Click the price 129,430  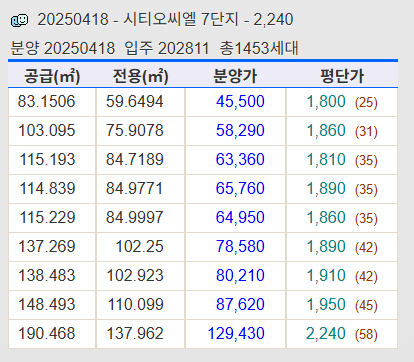pos(236,333)
